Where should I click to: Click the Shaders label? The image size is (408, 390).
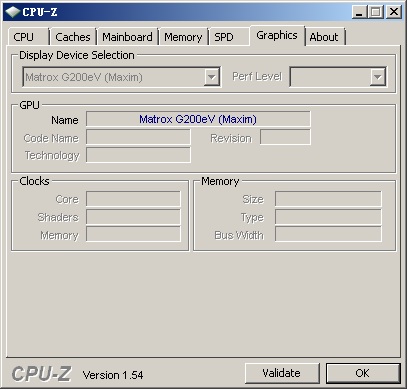(x=58, y=217)
